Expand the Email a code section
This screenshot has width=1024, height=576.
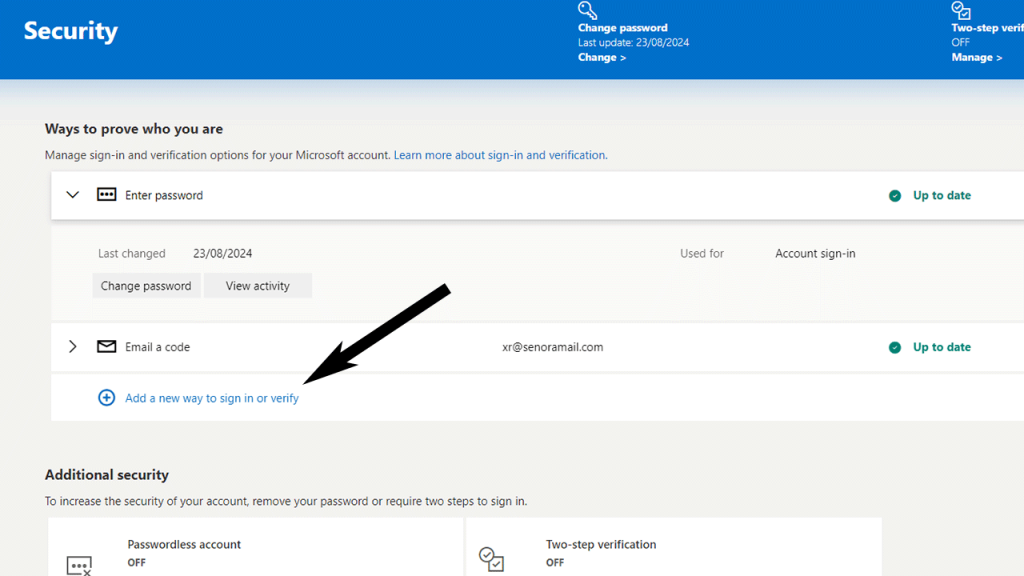click(72, 347)
